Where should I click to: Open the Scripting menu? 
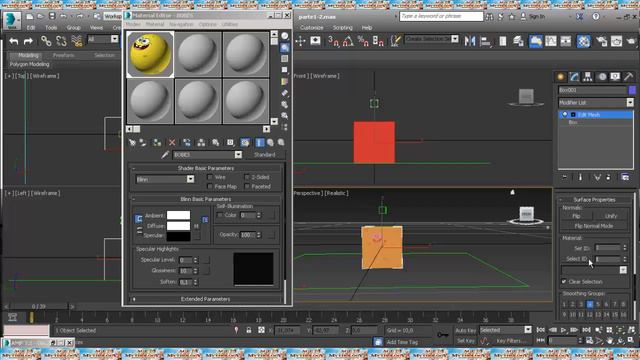[x=342, y=28]
